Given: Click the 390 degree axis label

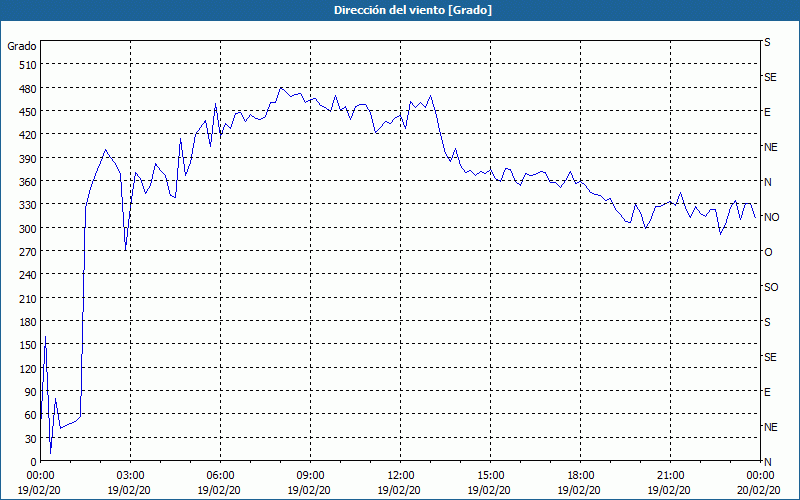Looking at the screenshot, I should 28,158.
